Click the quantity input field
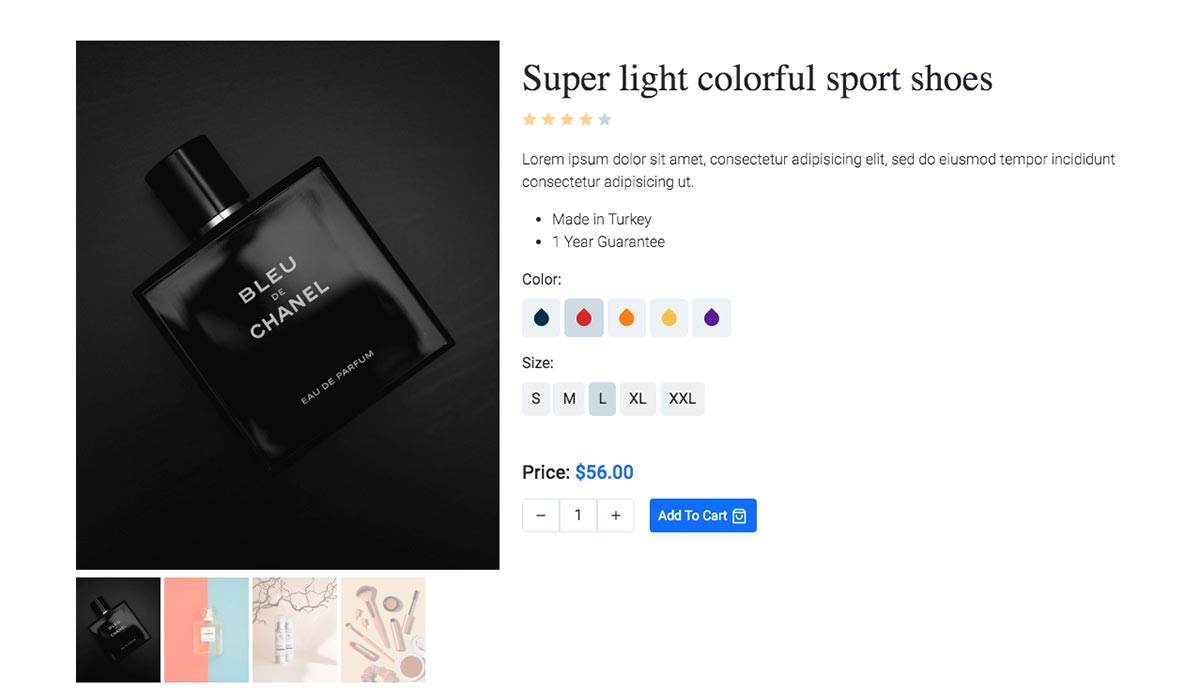Screen dimensions: 1200x700 point(578,516)
